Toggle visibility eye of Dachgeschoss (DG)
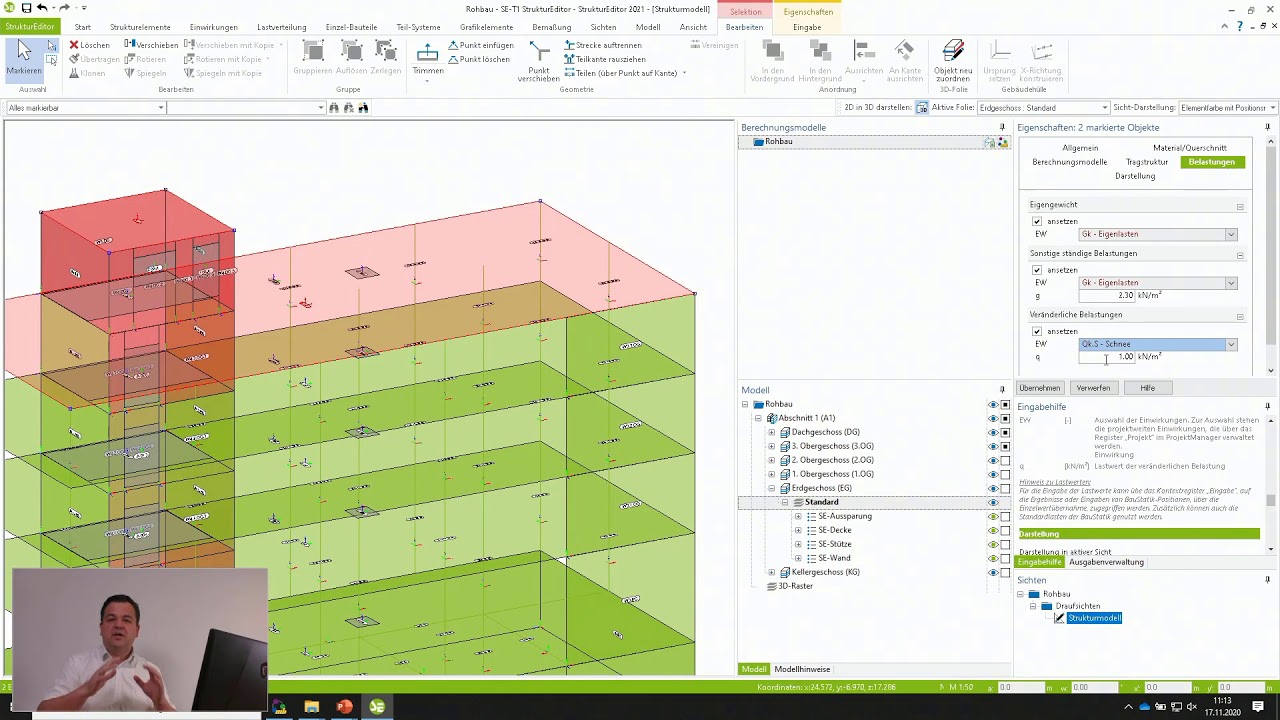This screenshot has height=720, width=1280. tap(993, 432)
